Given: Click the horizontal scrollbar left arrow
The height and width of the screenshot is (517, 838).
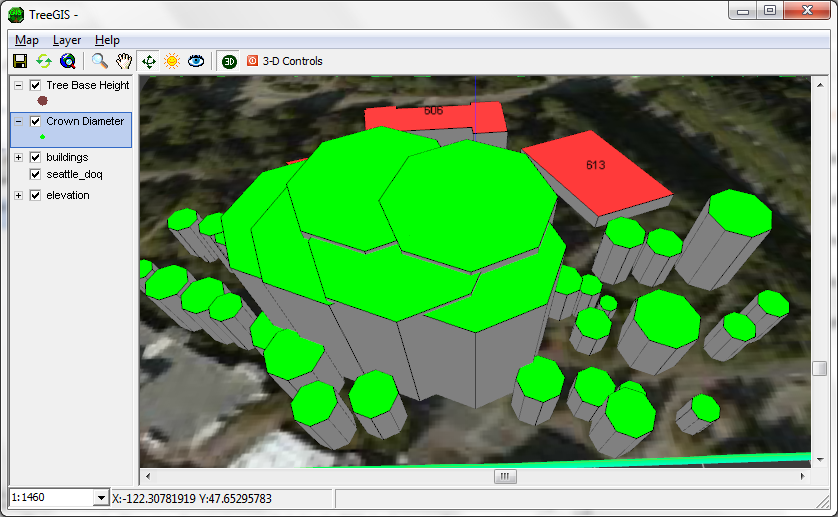Looking at the screenshot, I should (x=148, y=476).
